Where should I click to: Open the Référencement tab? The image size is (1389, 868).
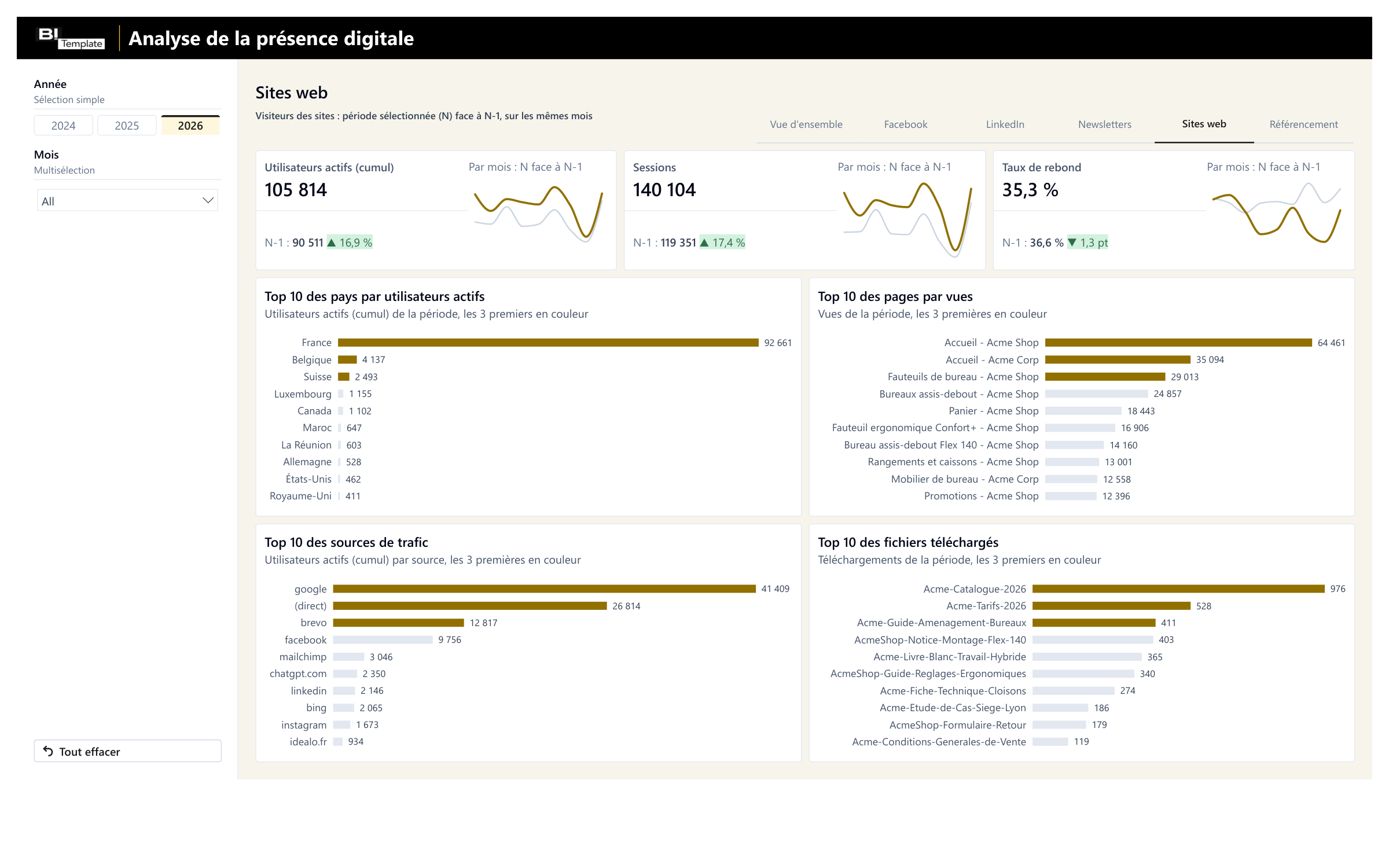(x=1303, y=124)
